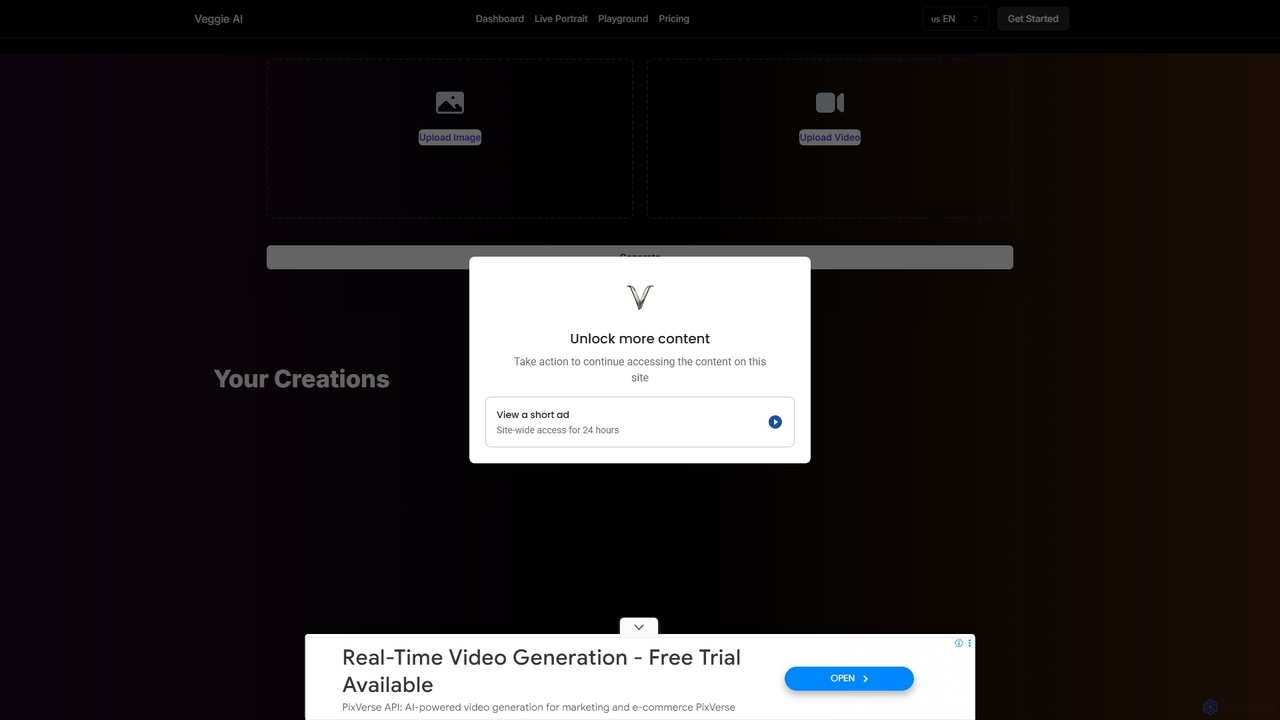The width and height of the screenshot is (1280, 720).
Task: Select the View a short ad option
Action: pyautogui.click(x=640, y=422)
